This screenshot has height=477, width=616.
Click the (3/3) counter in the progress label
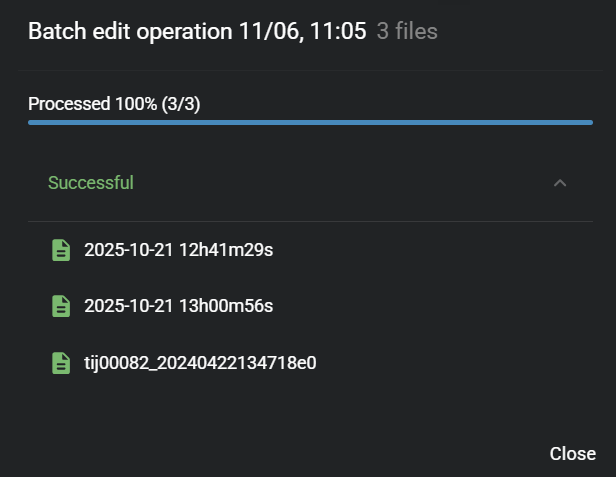pos(181,104)
